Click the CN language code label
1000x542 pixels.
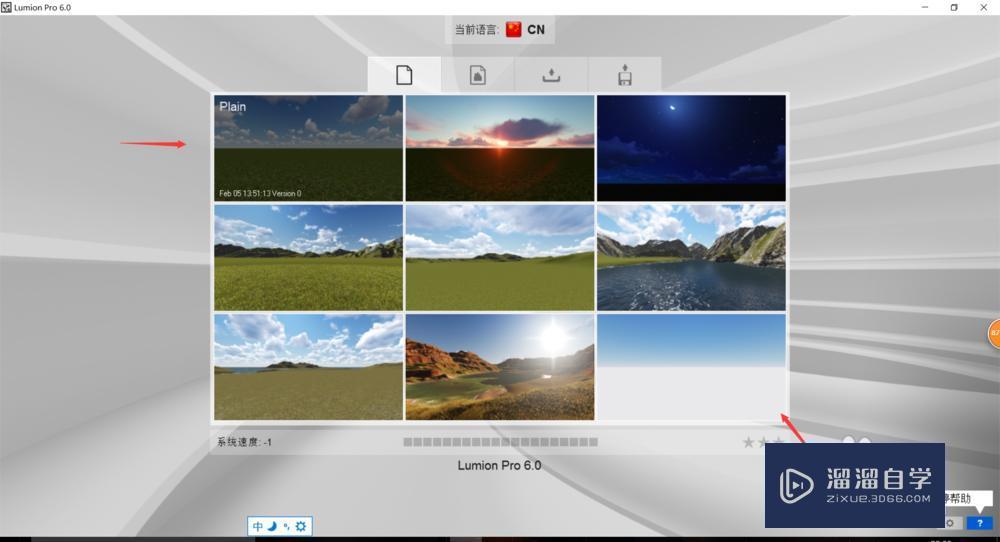pyautogui.click(x=536, y=29)
